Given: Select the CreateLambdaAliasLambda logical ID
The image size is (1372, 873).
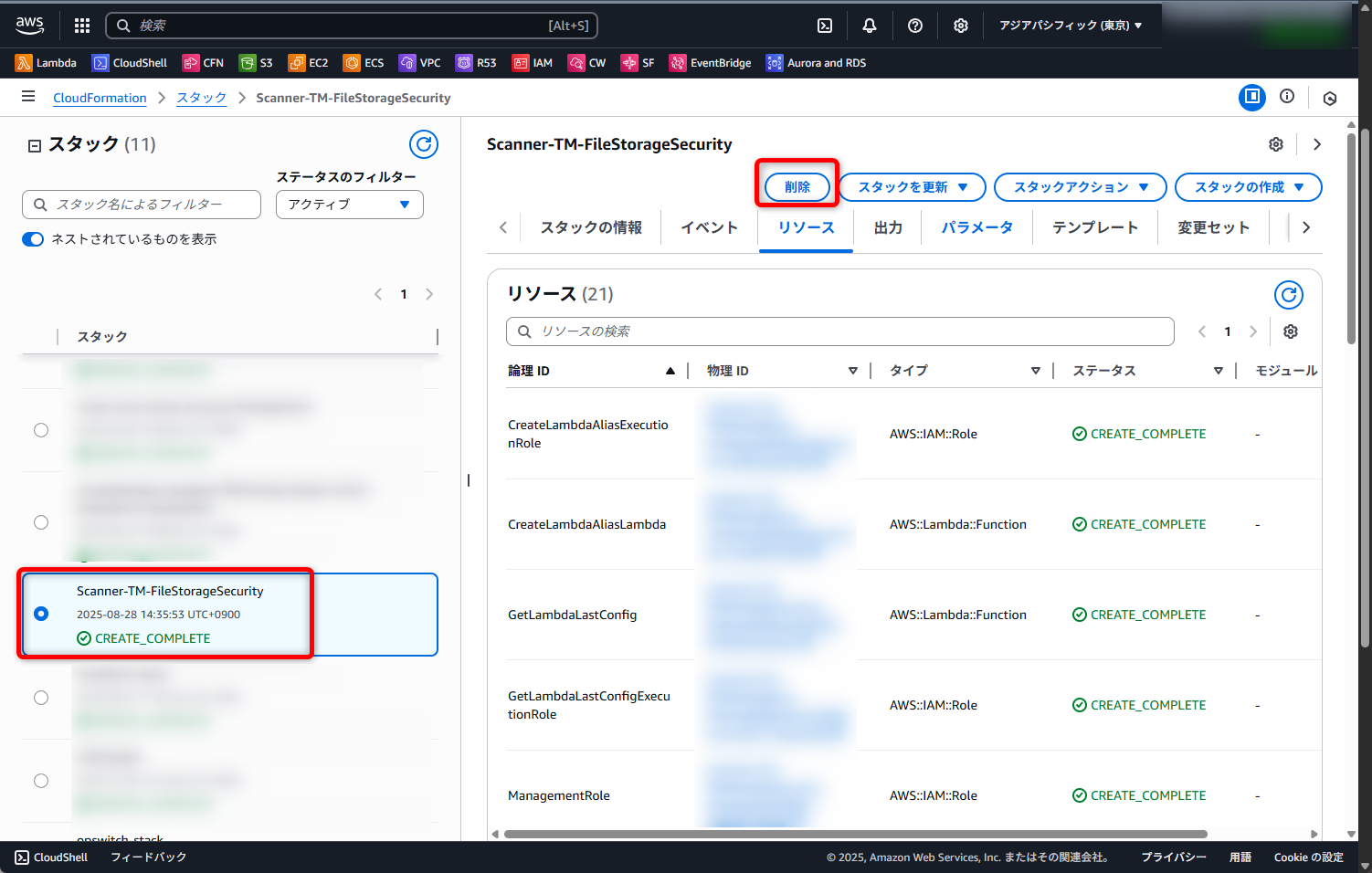Looking at the screenshot, I should click(x=587, y=524).
